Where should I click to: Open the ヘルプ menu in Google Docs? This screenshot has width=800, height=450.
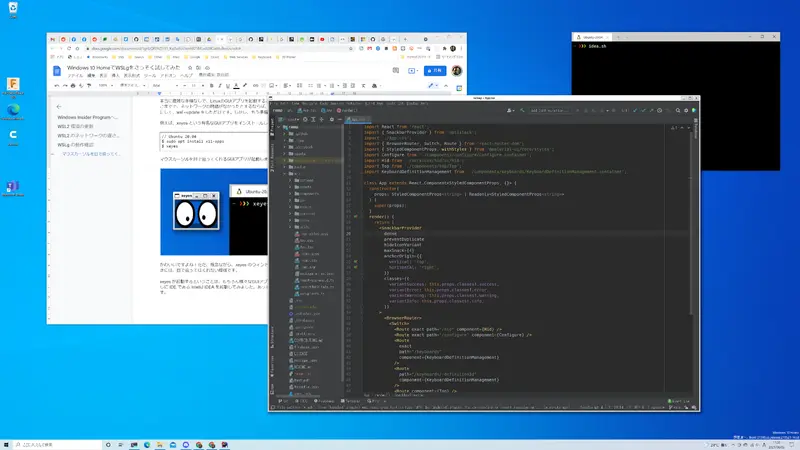point(187,76)
